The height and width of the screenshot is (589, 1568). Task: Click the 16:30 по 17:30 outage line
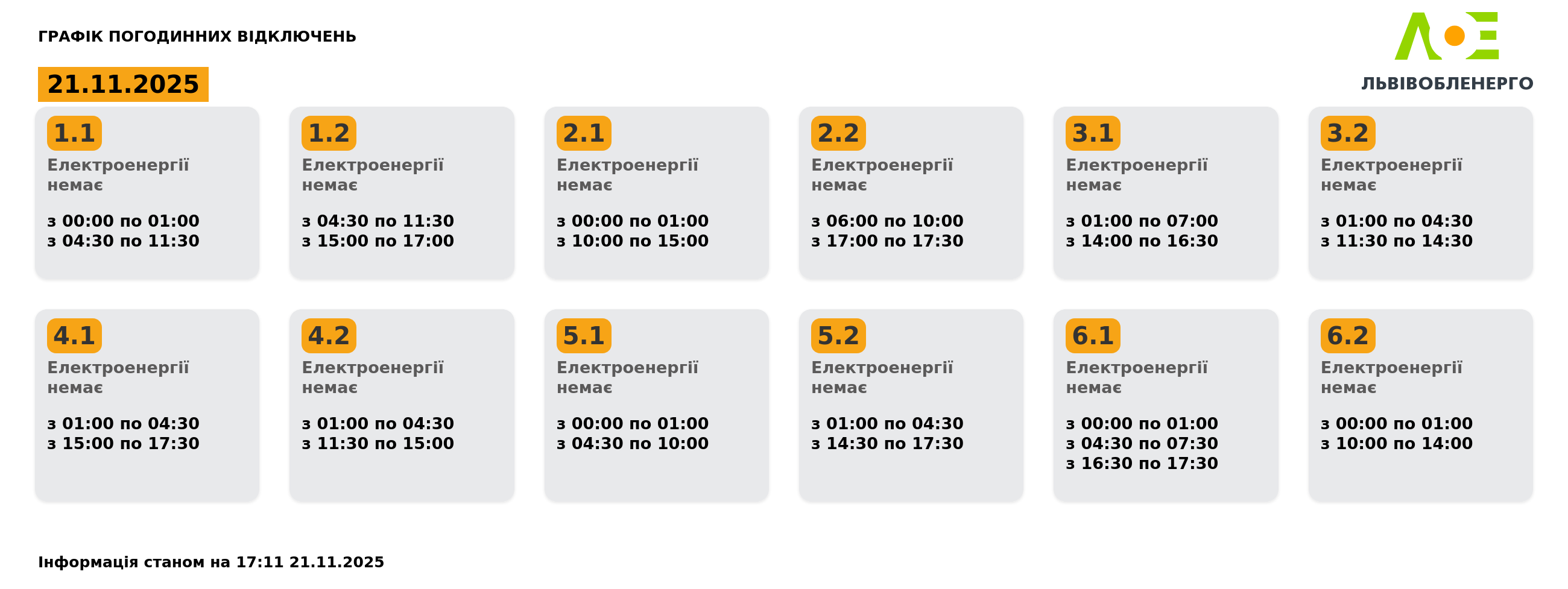1141,464
